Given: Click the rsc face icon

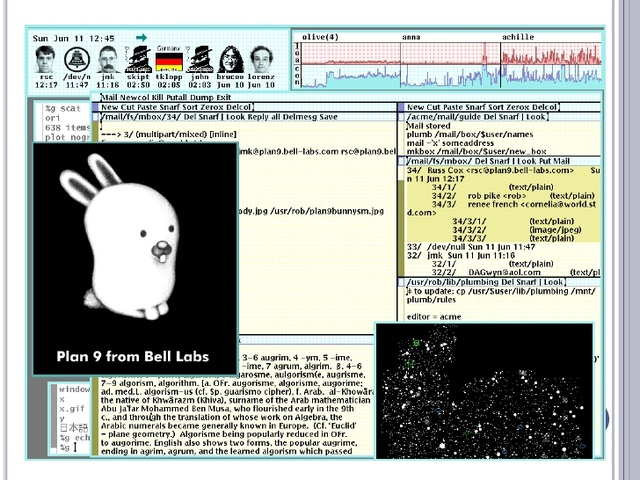Looking at the screenshot, I should (x=45, y=59).
